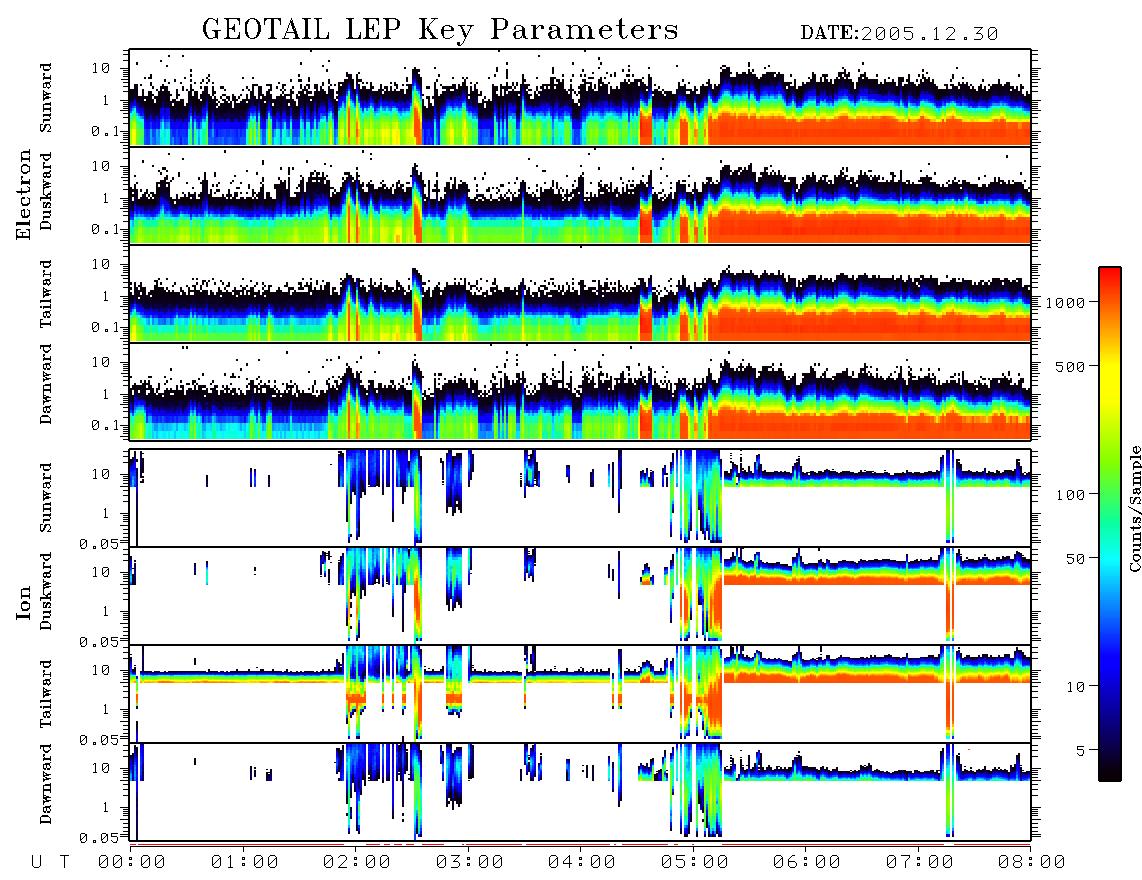
Task: Click the 06:00 time tick label
Action: pyautogui.click(x=807, y=863)
